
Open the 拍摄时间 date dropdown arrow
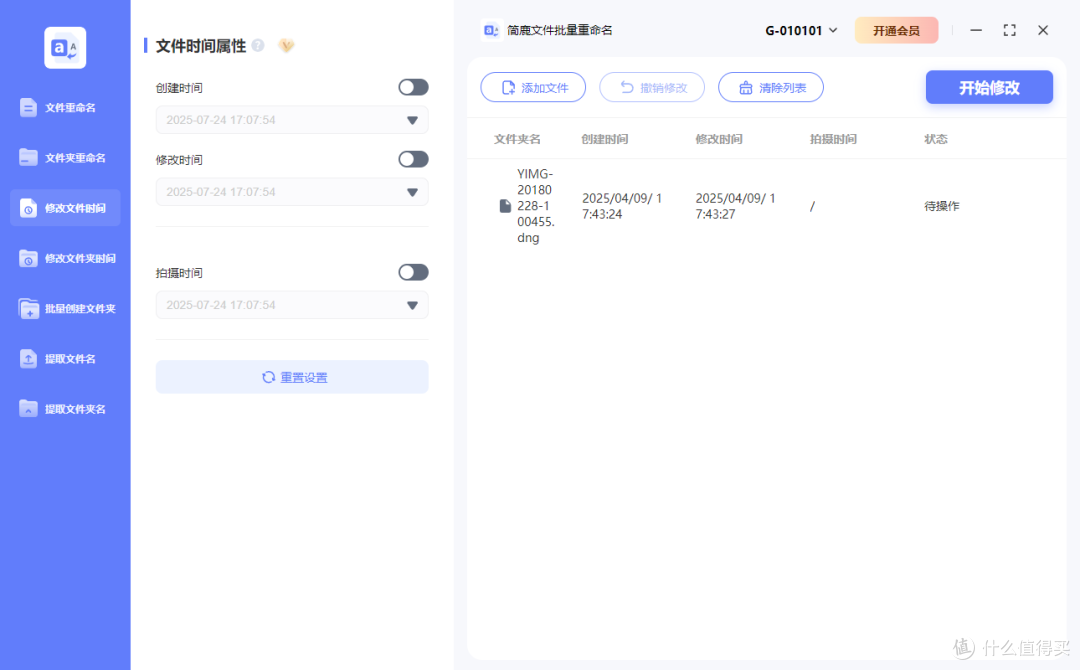pyautogui.click(x=412, y=305)
